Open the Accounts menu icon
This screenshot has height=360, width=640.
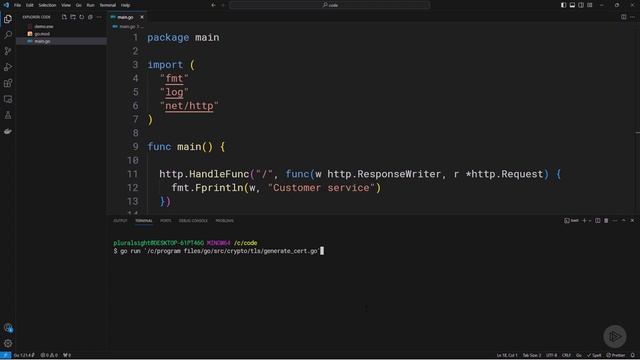tap(8, 328)
